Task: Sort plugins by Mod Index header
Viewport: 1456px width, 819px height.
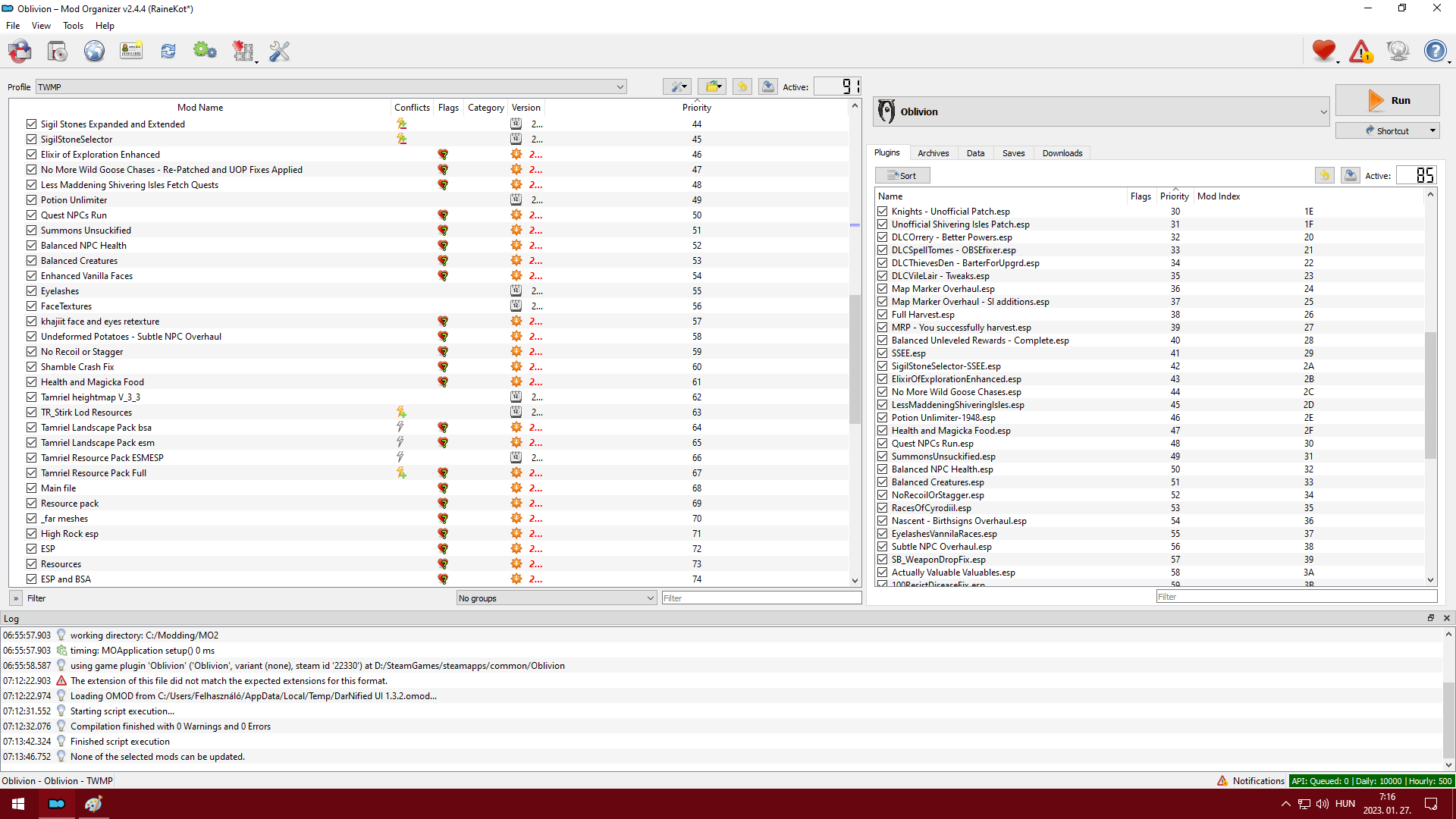Action: pos(1219,196)
